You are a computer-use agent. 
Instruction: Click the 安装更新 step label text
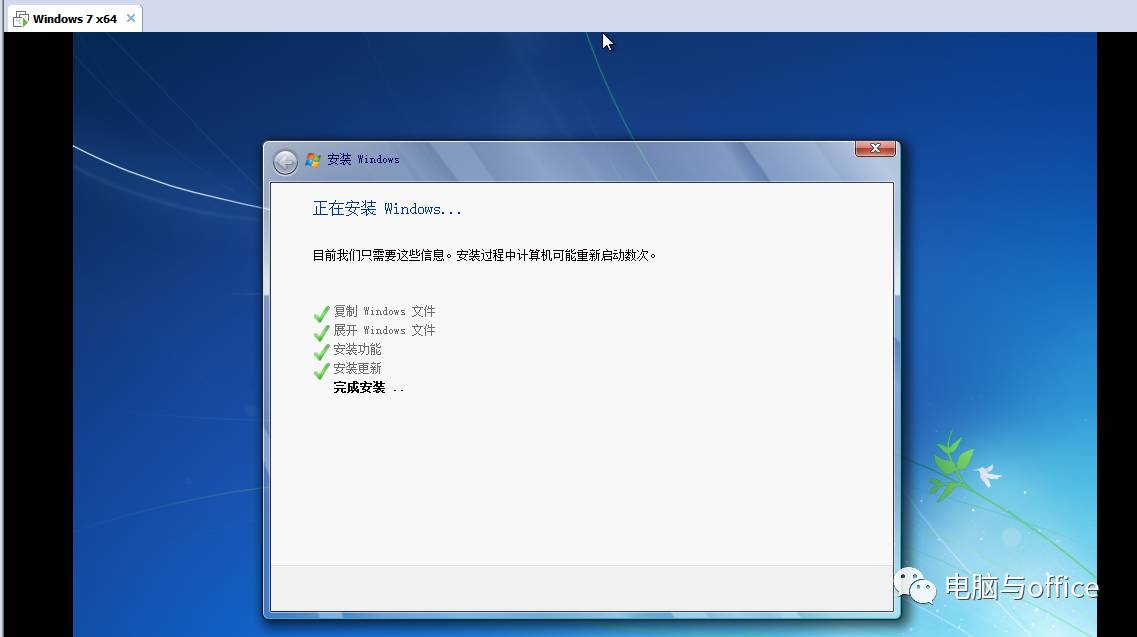357,368
